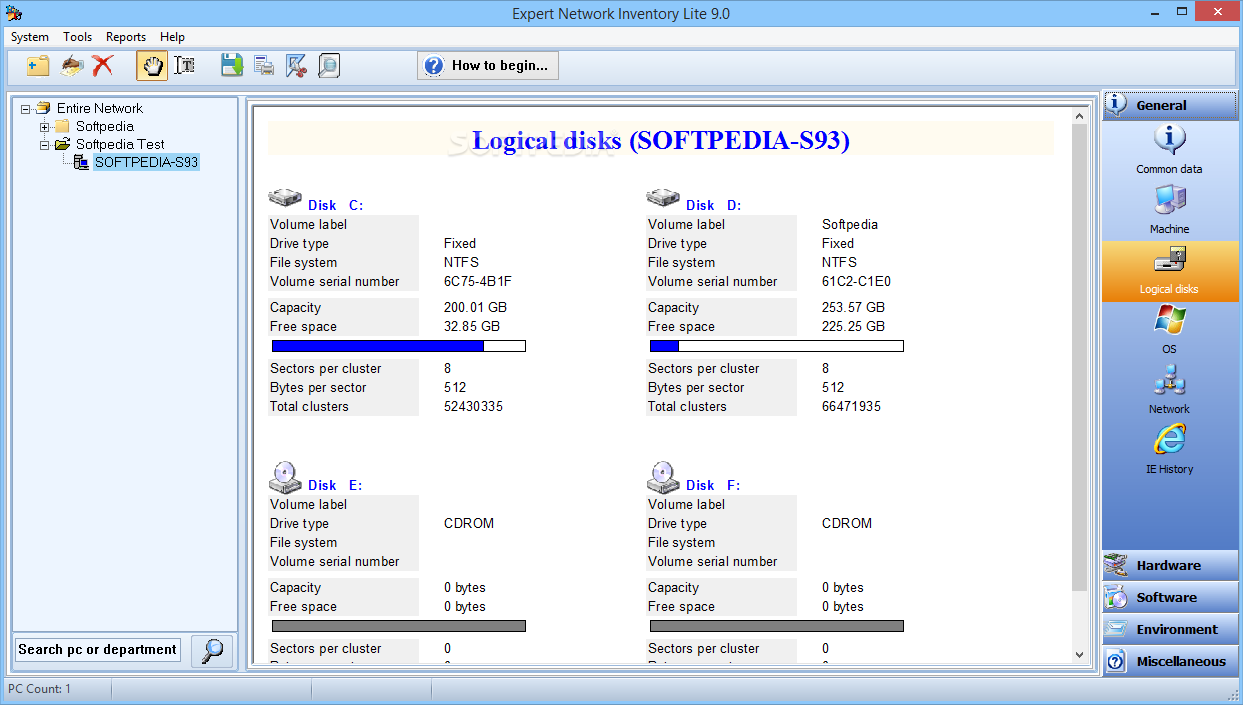Click the Disk D: usage bar
This screenshot has width=1243, height=705.
(x=777, y=346)
